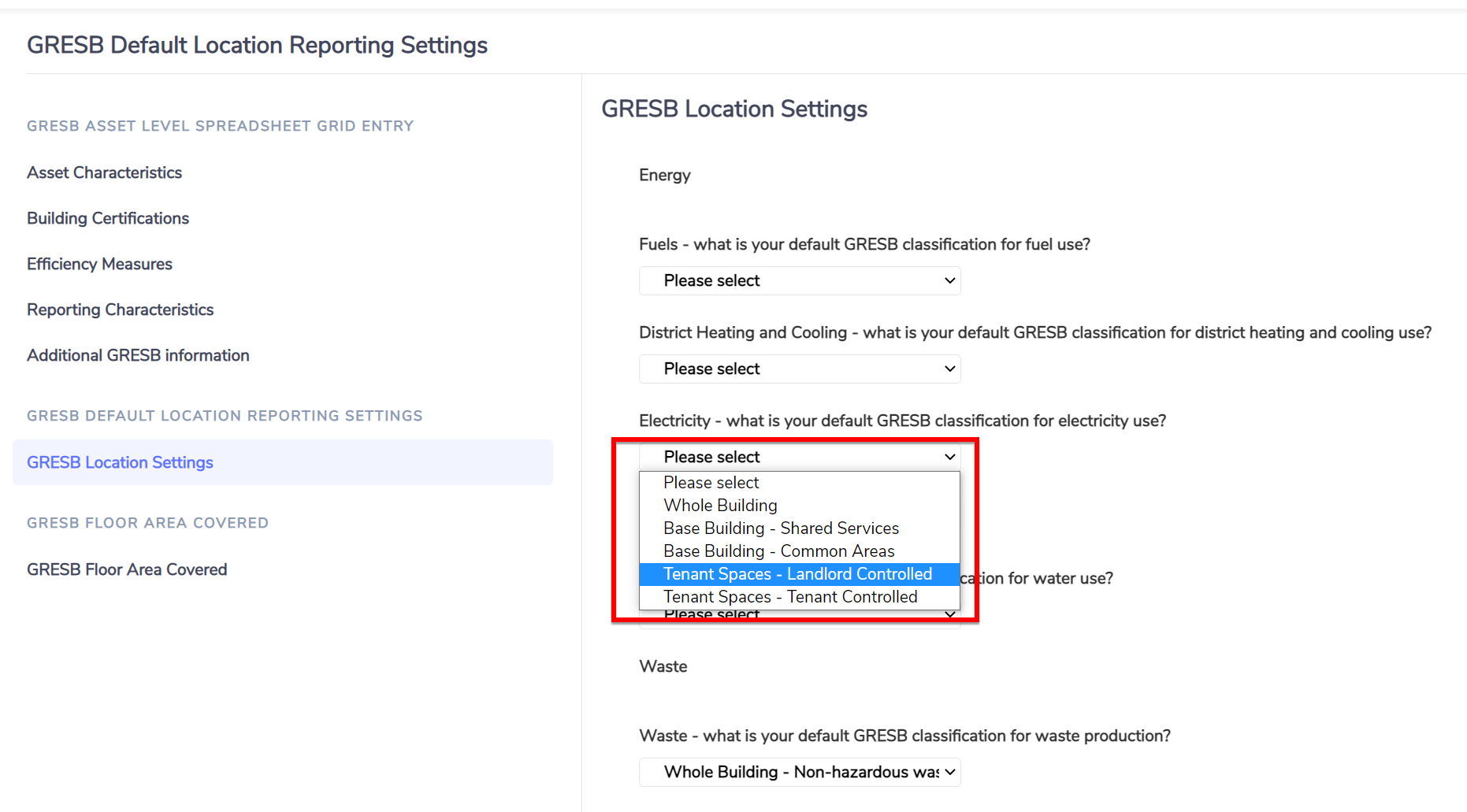Open Building Certifications section
Image resolution: width=1467 pixels, height=812 pixels.
(108, 218)
